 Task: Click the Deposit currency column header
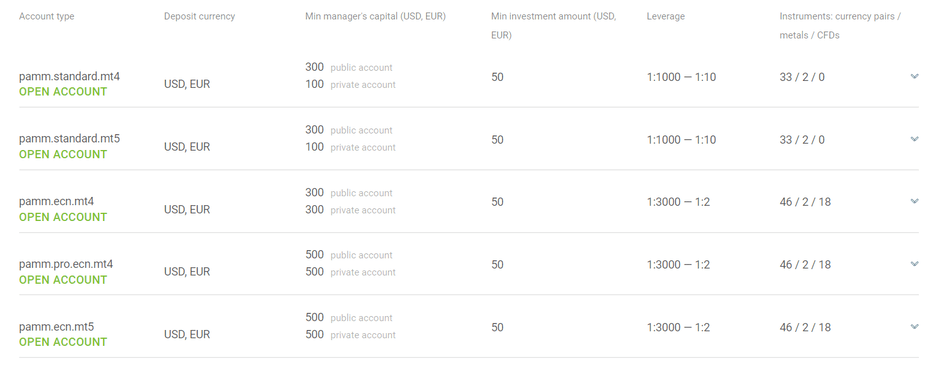coord(199,16)
